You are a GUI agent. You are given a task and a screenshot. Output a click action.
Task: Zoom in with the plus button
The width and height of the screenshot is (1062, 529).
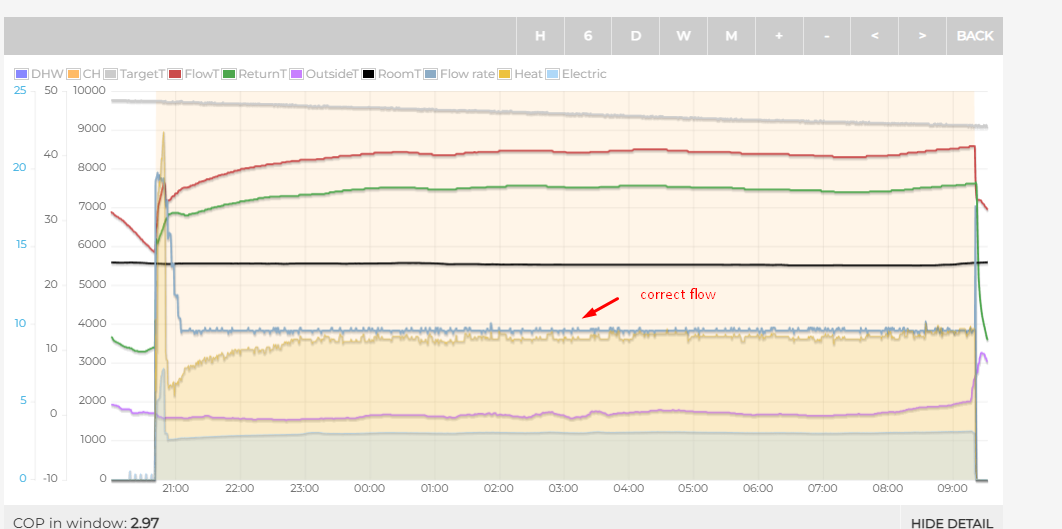click(x=779, y=36)
